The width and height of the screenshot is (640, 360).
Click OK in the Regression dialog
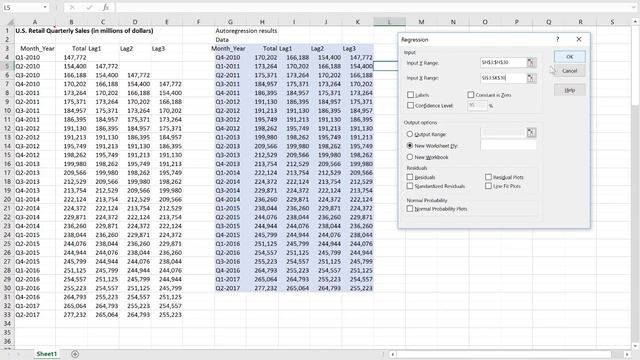[x=569, y=56]
